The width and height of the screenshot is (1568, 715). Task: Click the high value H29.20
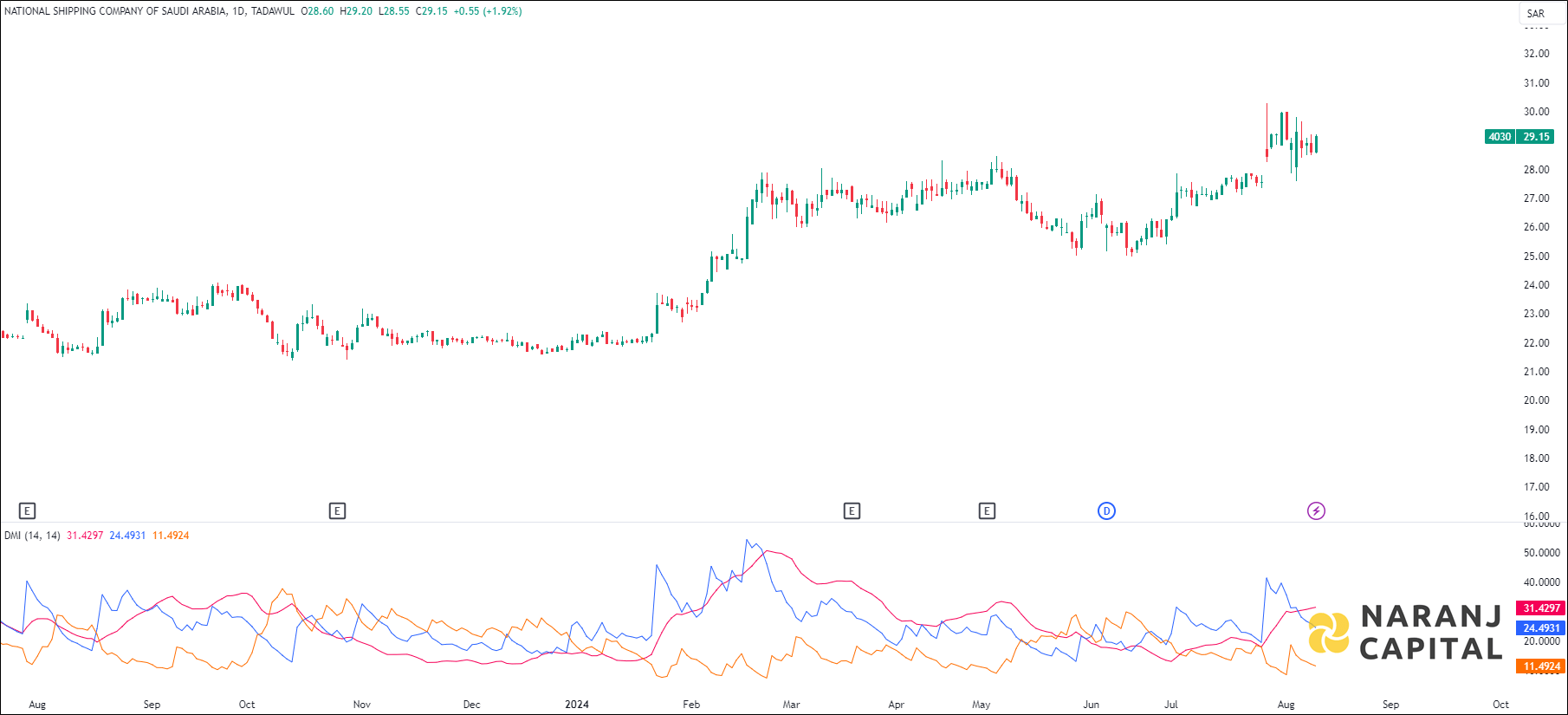pyautogui.click(x=356, y=11)
